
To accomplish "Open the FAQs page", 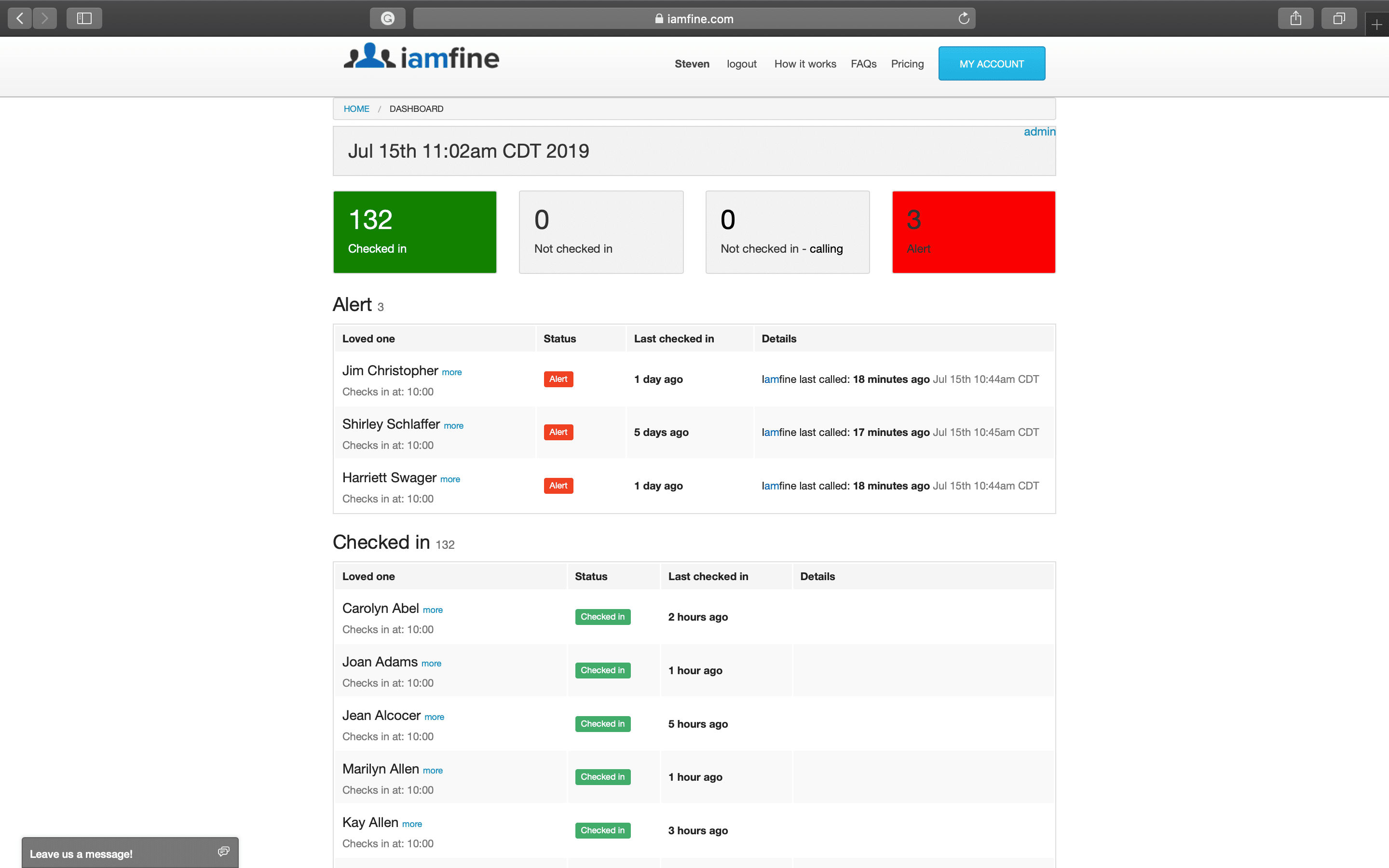I will click(863, 64).
